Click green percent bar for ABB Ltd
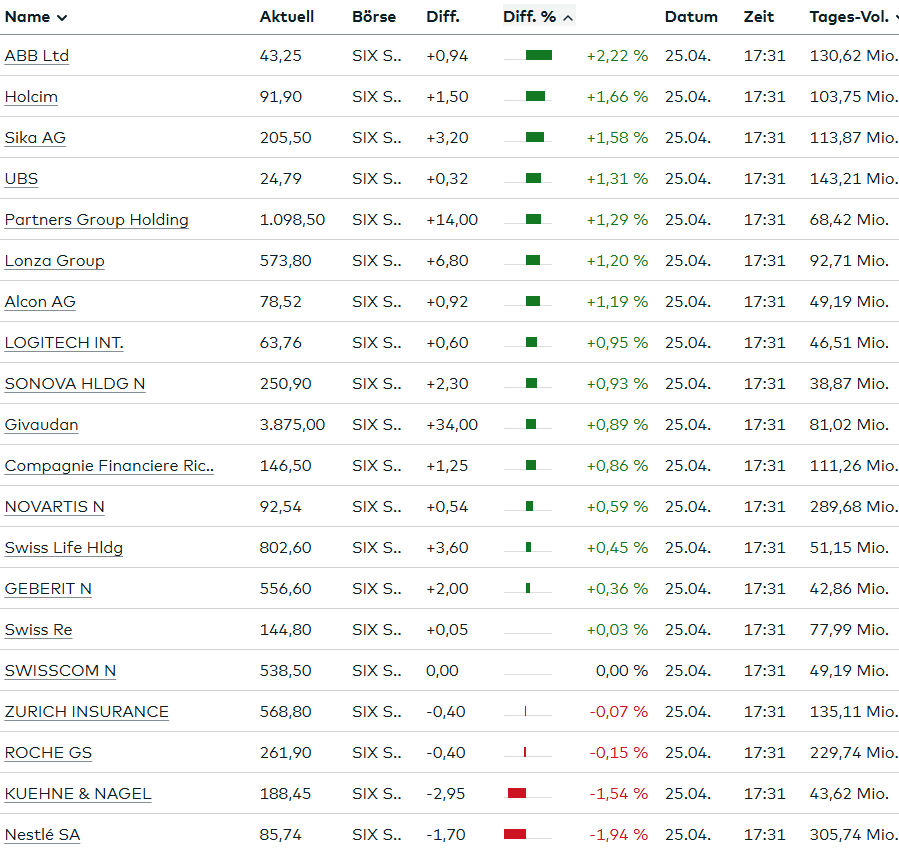 click(539, 56)
